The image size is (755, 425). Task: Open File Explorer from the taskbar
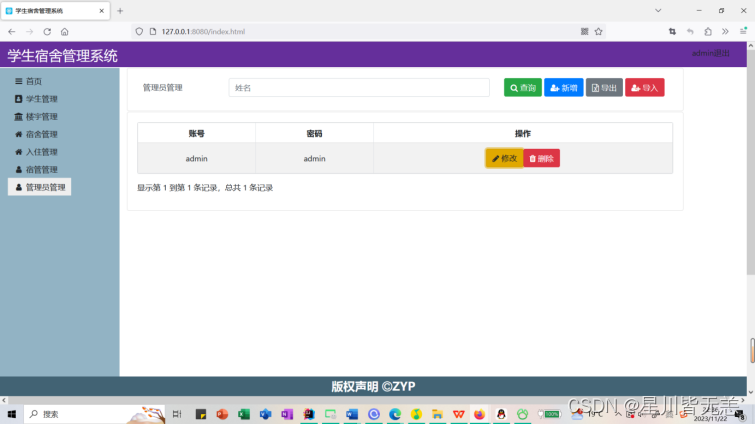437,414
